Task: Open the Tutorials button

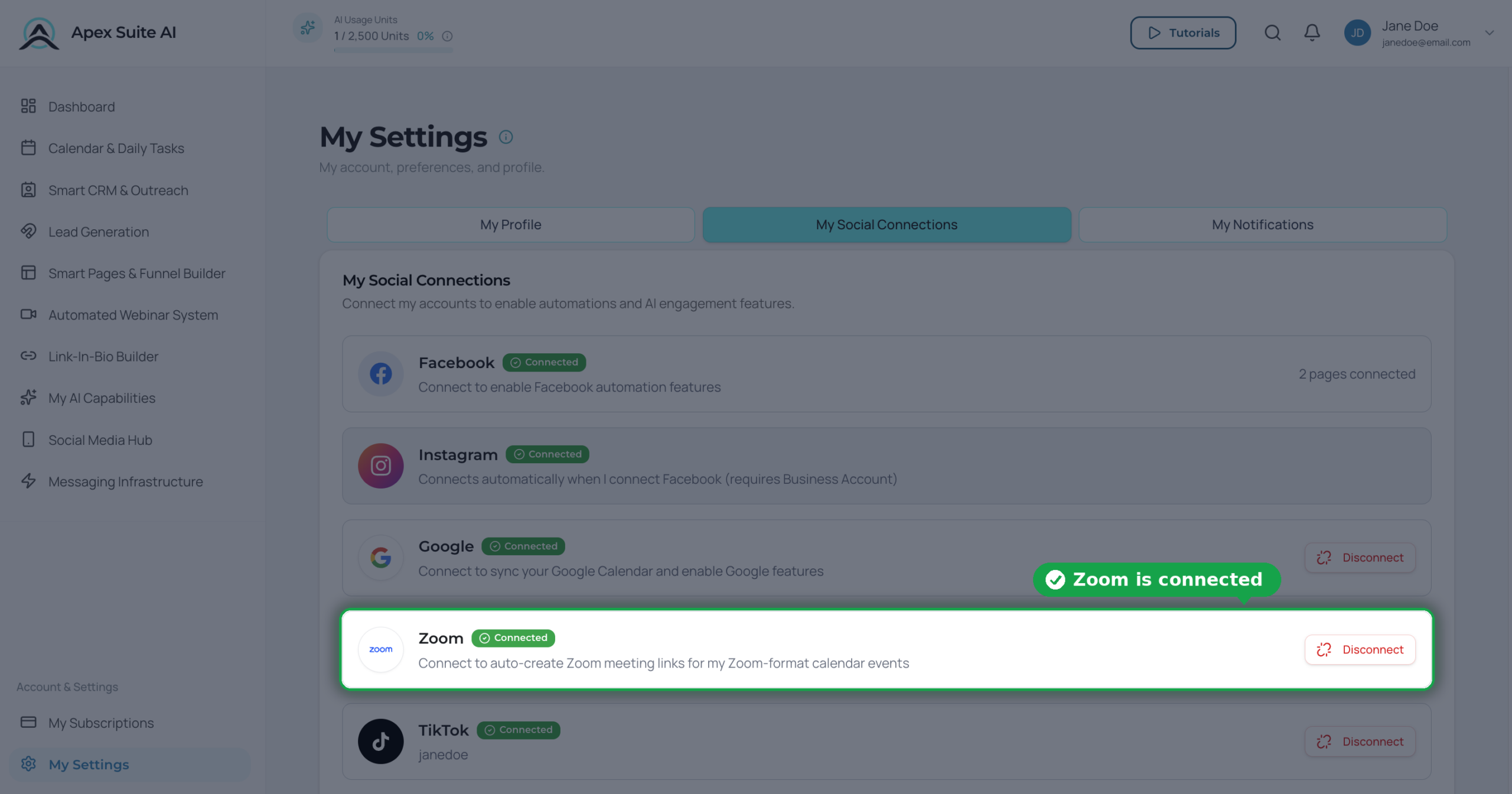Action: coord(1183,32)
